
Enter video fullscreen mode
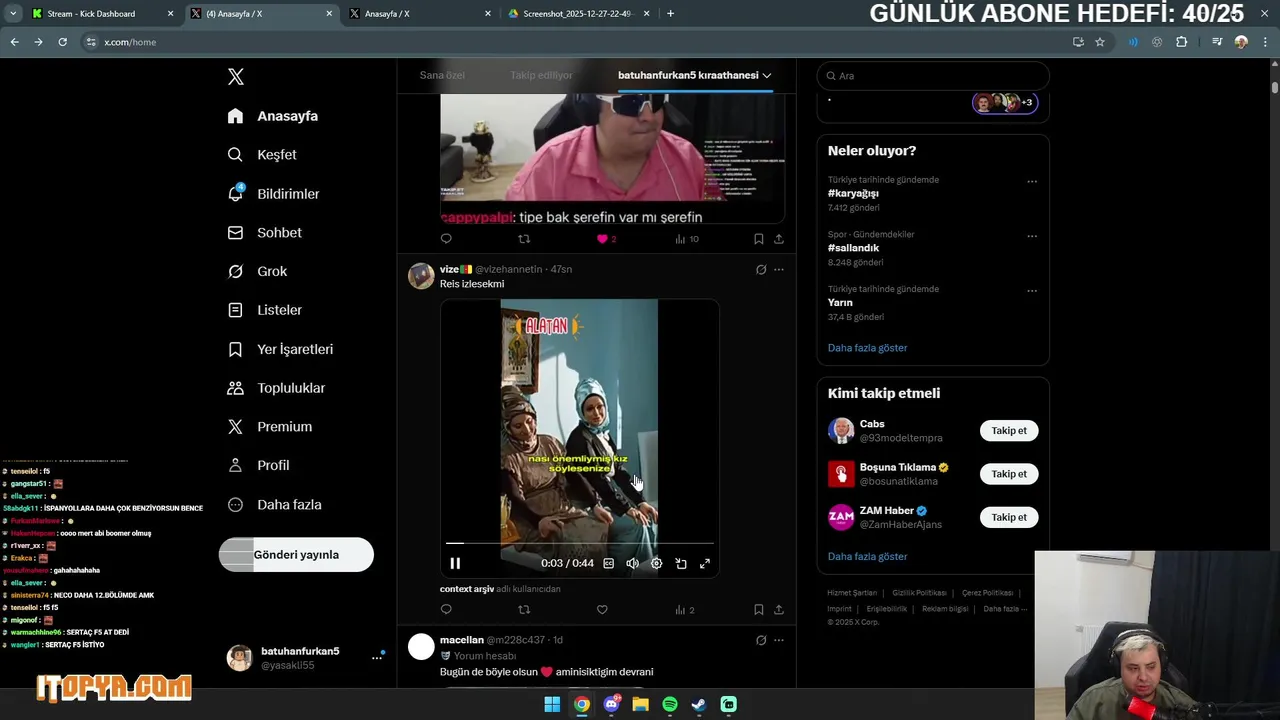[705, 564]
